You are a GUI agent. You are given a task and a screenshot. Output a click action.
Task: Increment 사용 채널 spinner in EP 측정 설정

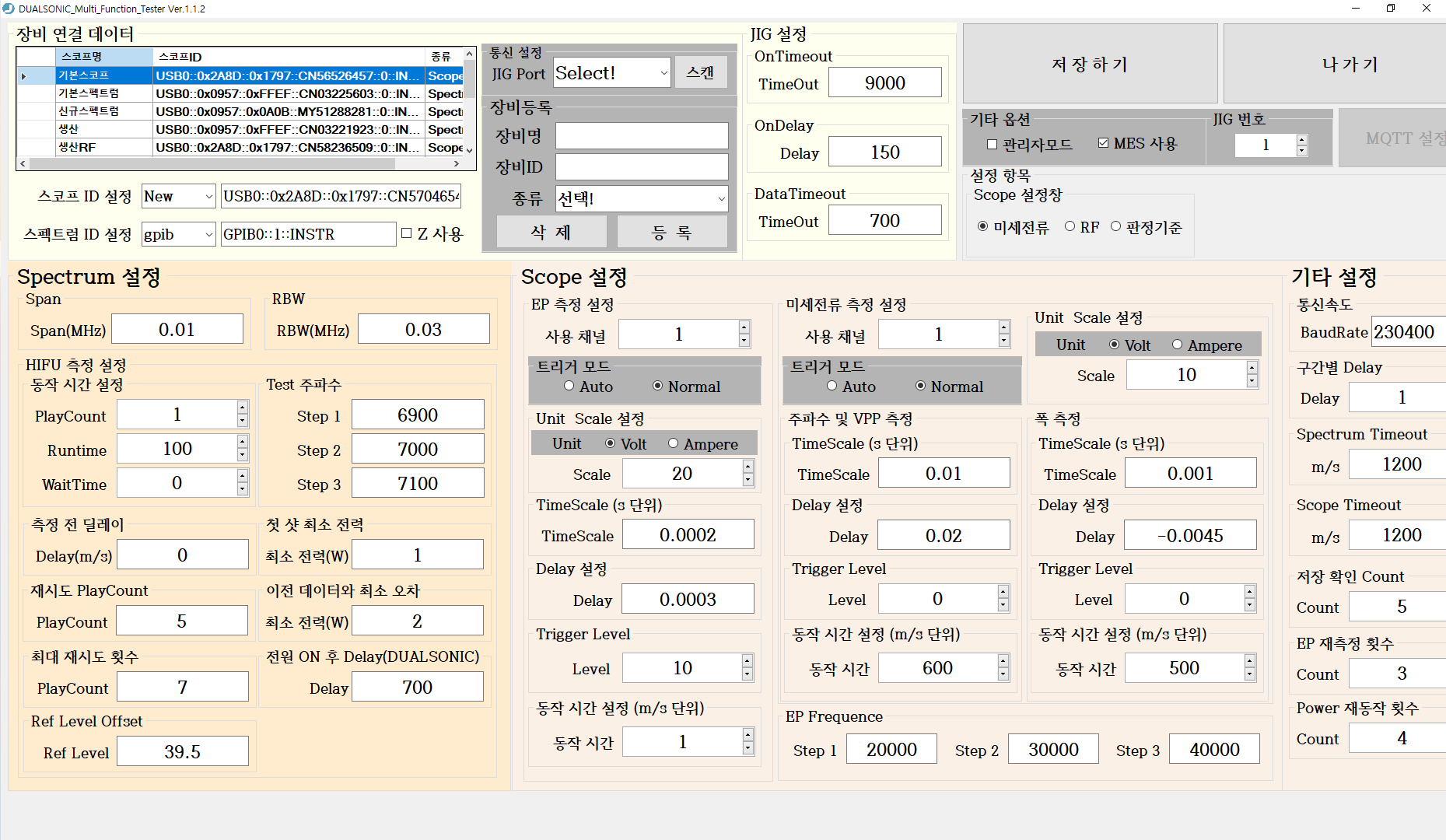coord(744,327)
